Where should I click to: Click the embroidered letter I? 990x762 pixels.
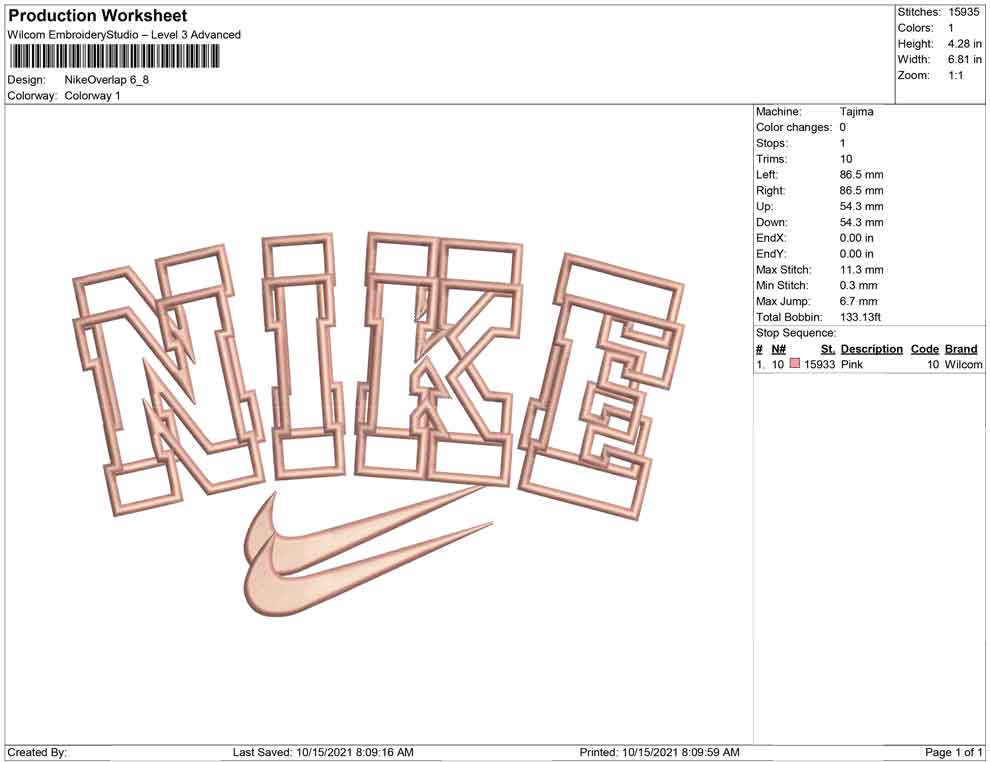[x=306, y=357]
